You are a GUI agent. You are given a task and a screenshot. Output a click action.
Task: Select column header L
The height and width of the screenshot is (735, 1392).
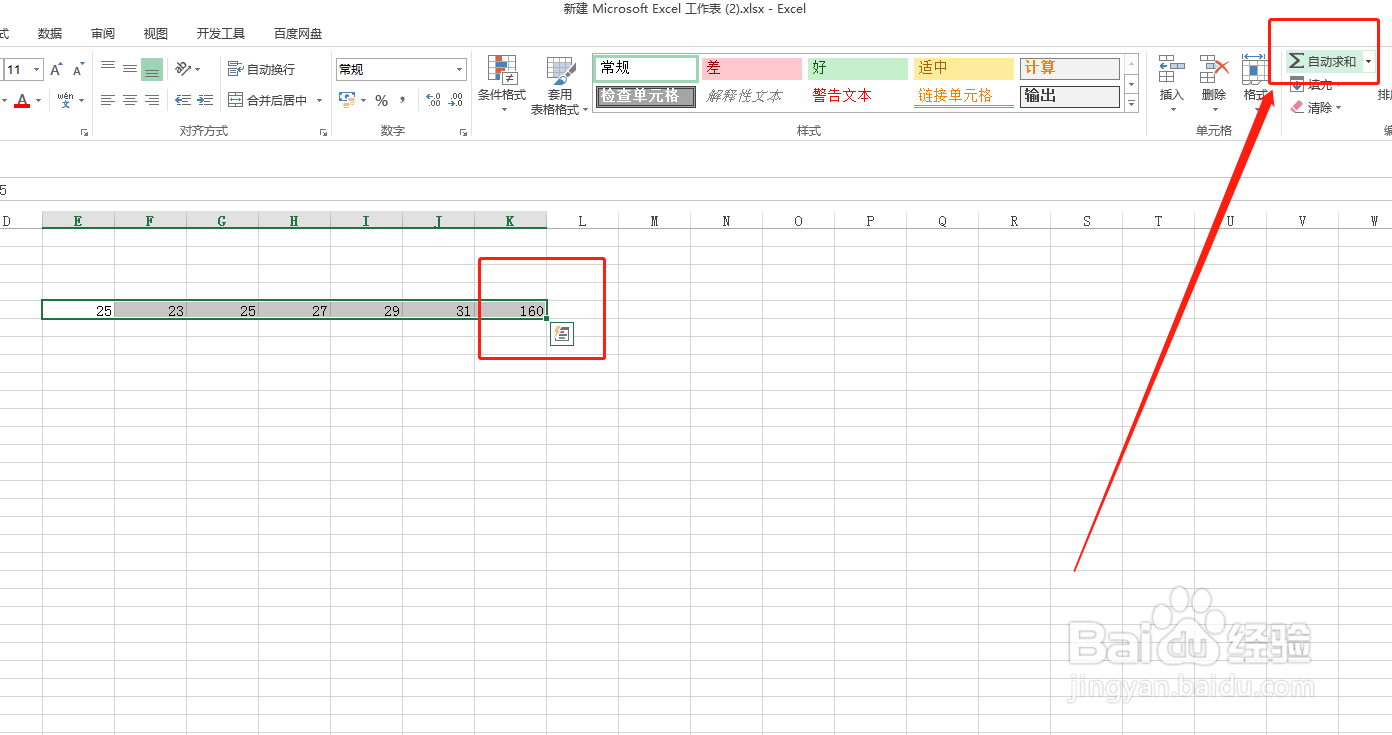point(581,219)
